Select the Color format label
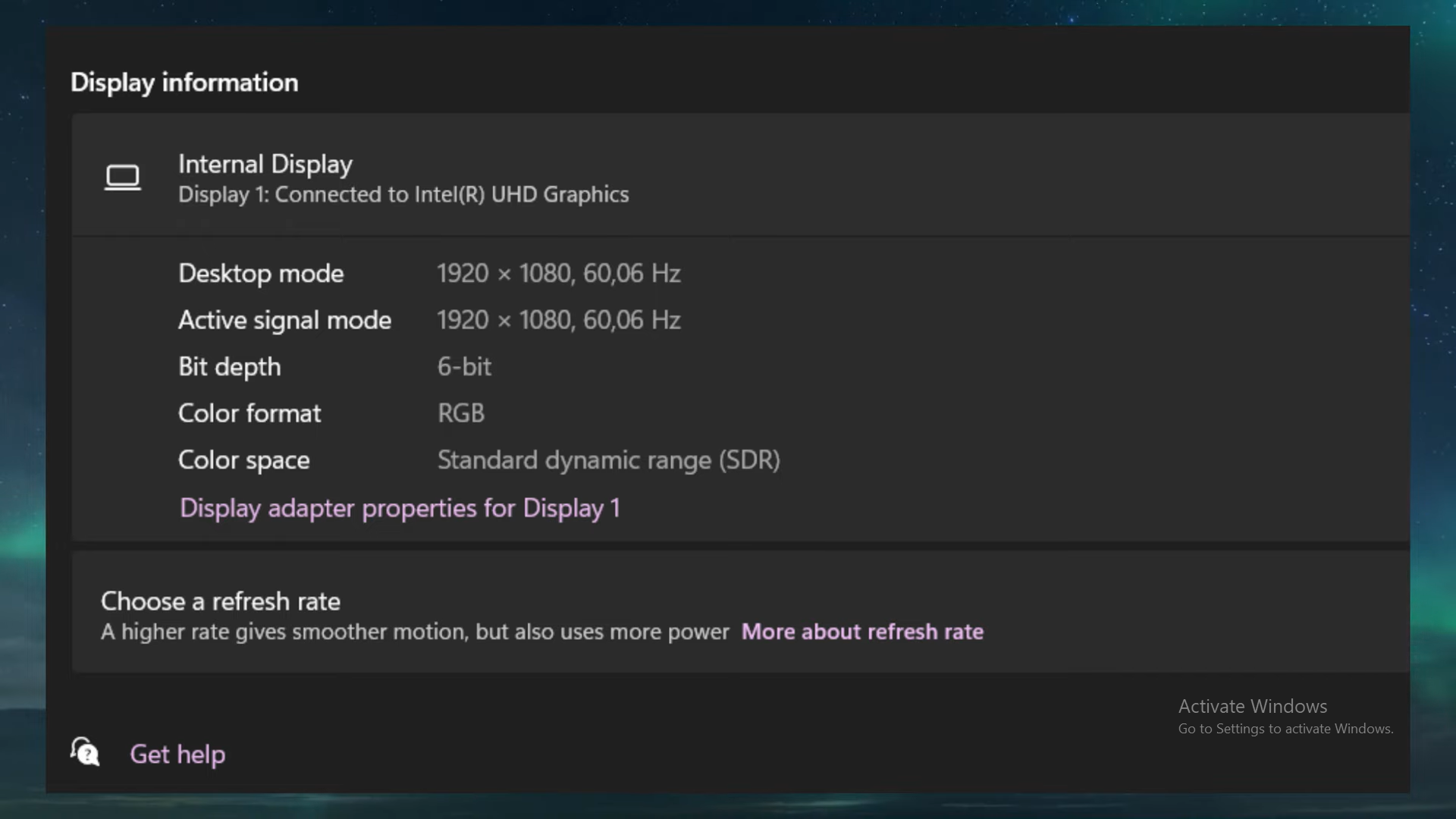 (x=249, y=413)
